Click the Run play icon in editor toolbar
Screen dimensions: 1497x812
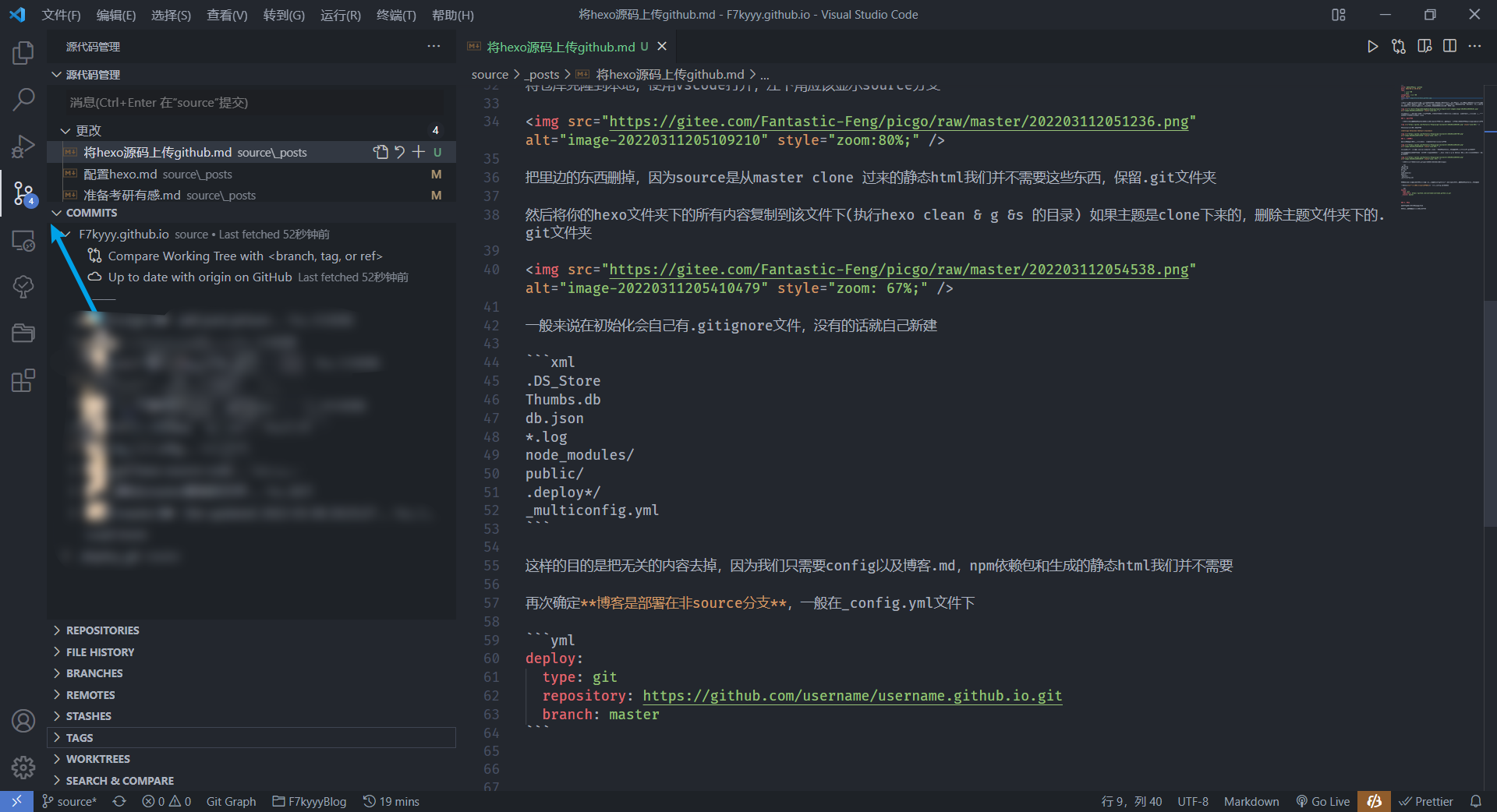pyautogui.click(x=1372, y=47)
